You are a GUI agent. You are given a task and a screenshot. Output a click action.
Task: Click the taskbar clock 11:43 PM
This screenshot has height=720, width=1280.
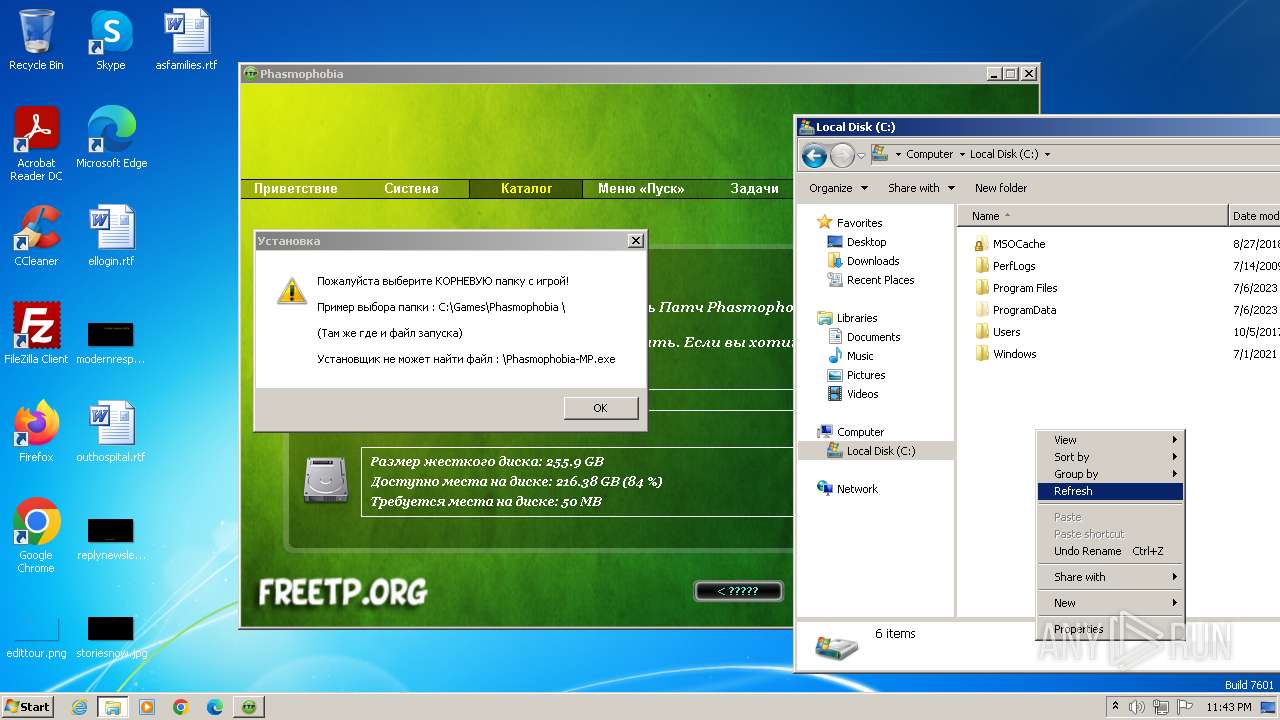[x=1229, y=707]
